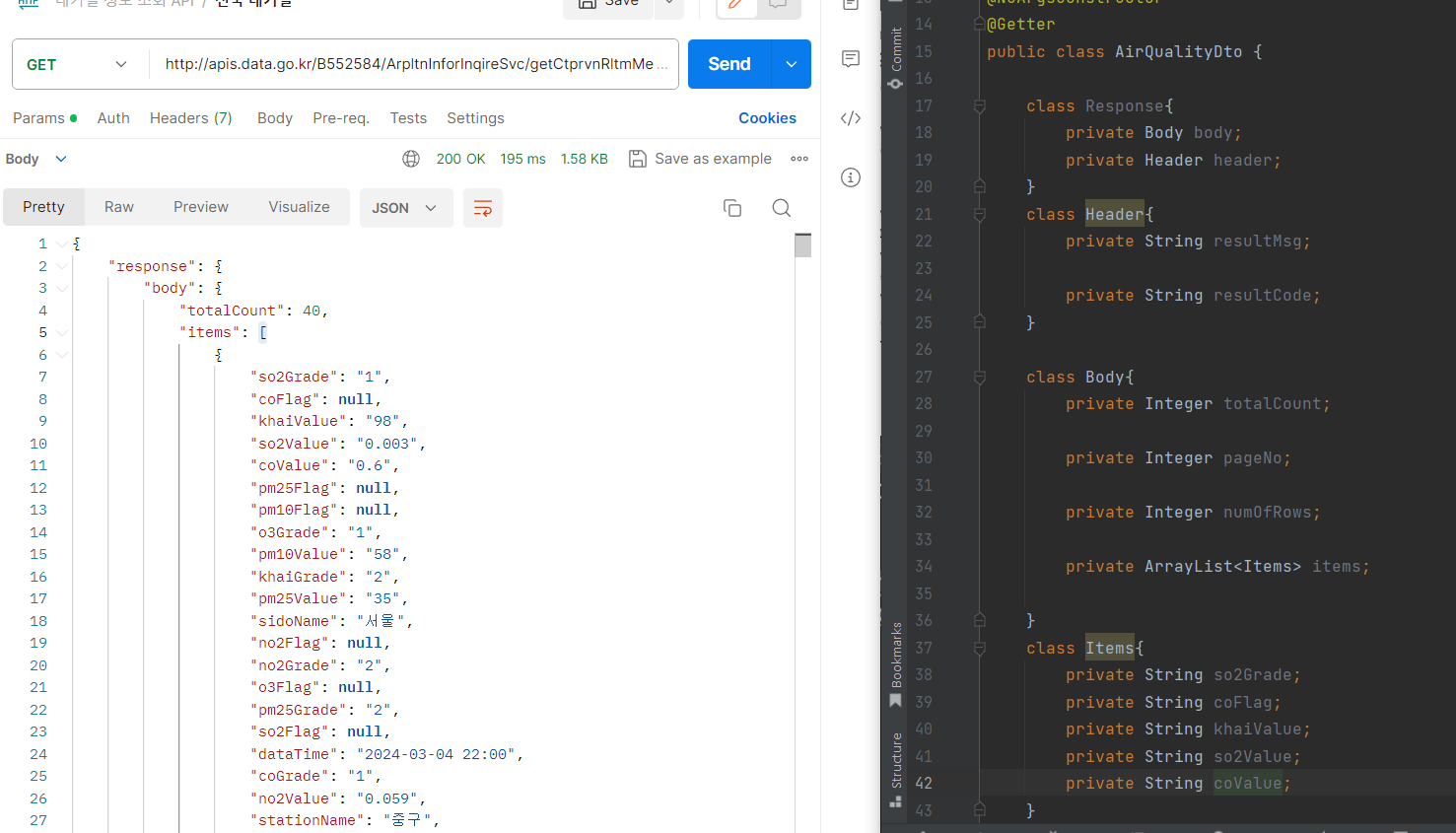Click the fold end marker at line 36

(979, 620)
